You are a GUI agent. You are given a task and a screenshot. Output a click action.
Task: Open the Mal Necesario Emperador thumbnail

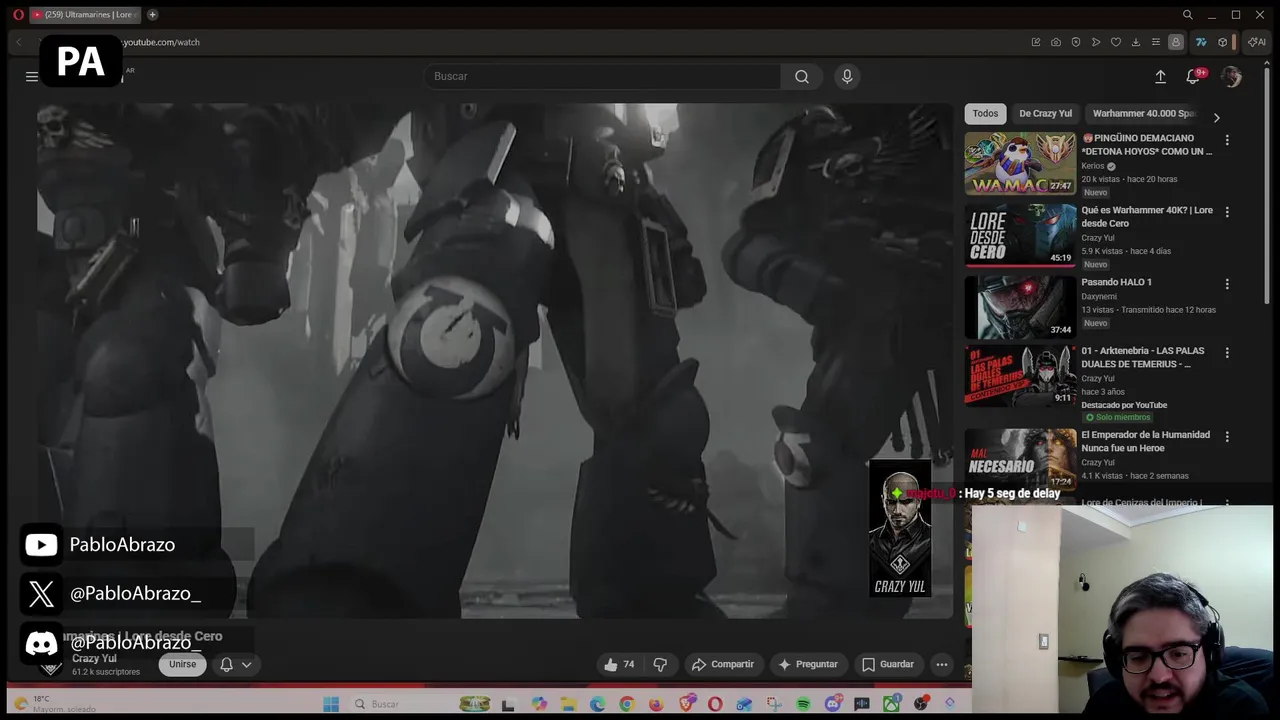1020,458
